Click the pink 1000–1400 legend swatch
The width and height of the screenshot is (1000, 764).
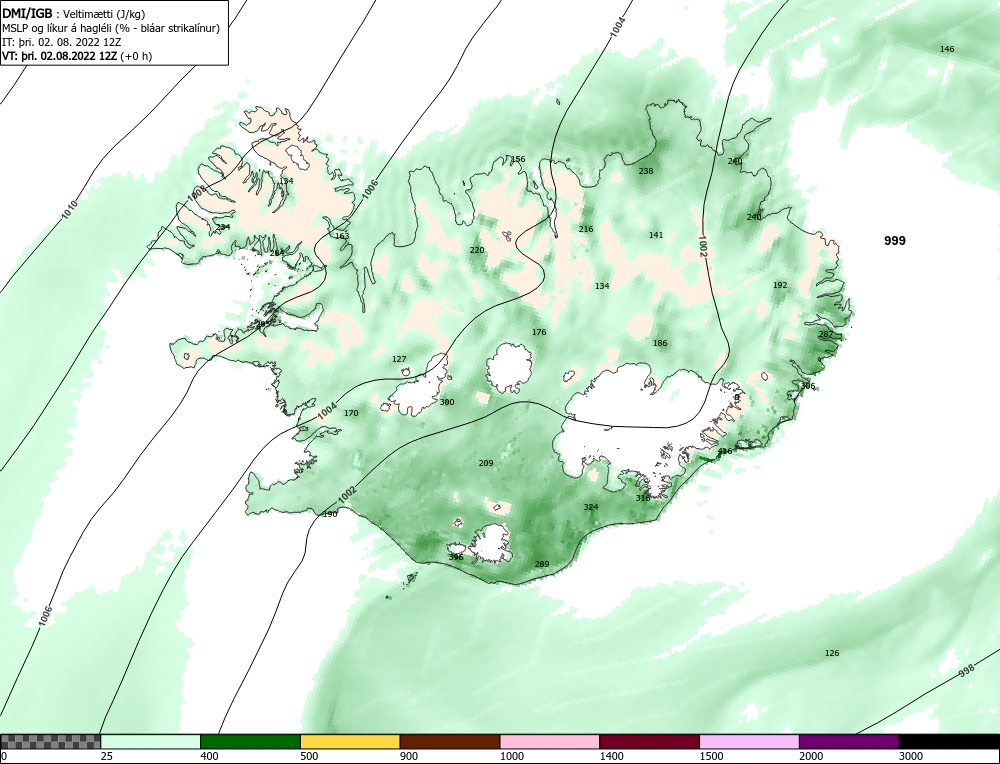coord(550,741)
